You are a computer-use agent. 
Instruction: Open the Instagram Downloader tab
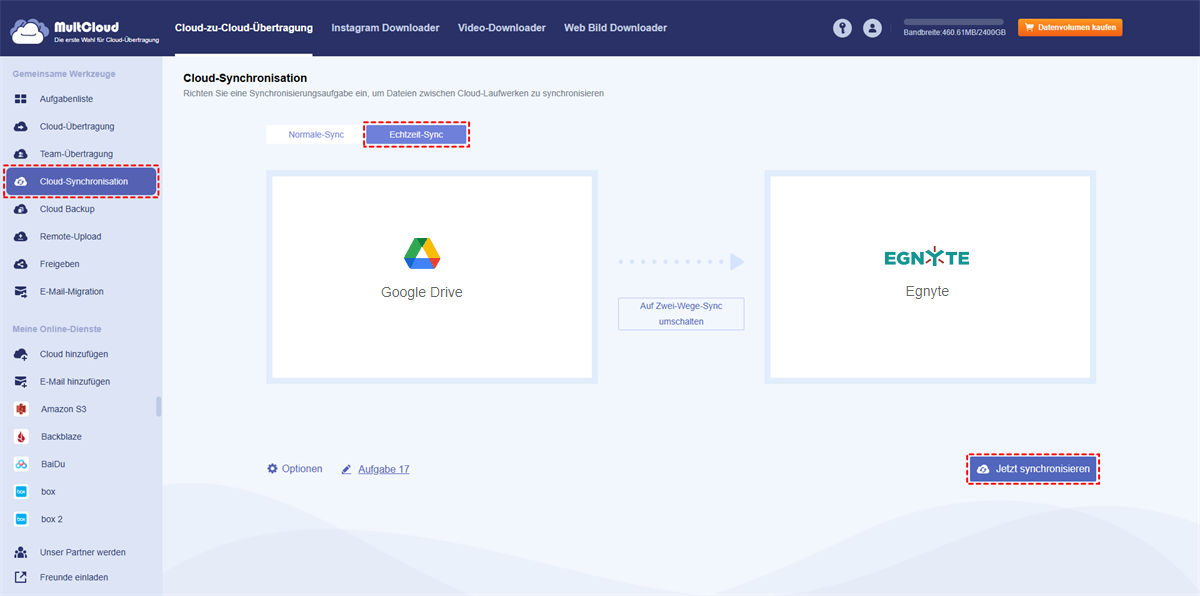(x=385, y=28)
